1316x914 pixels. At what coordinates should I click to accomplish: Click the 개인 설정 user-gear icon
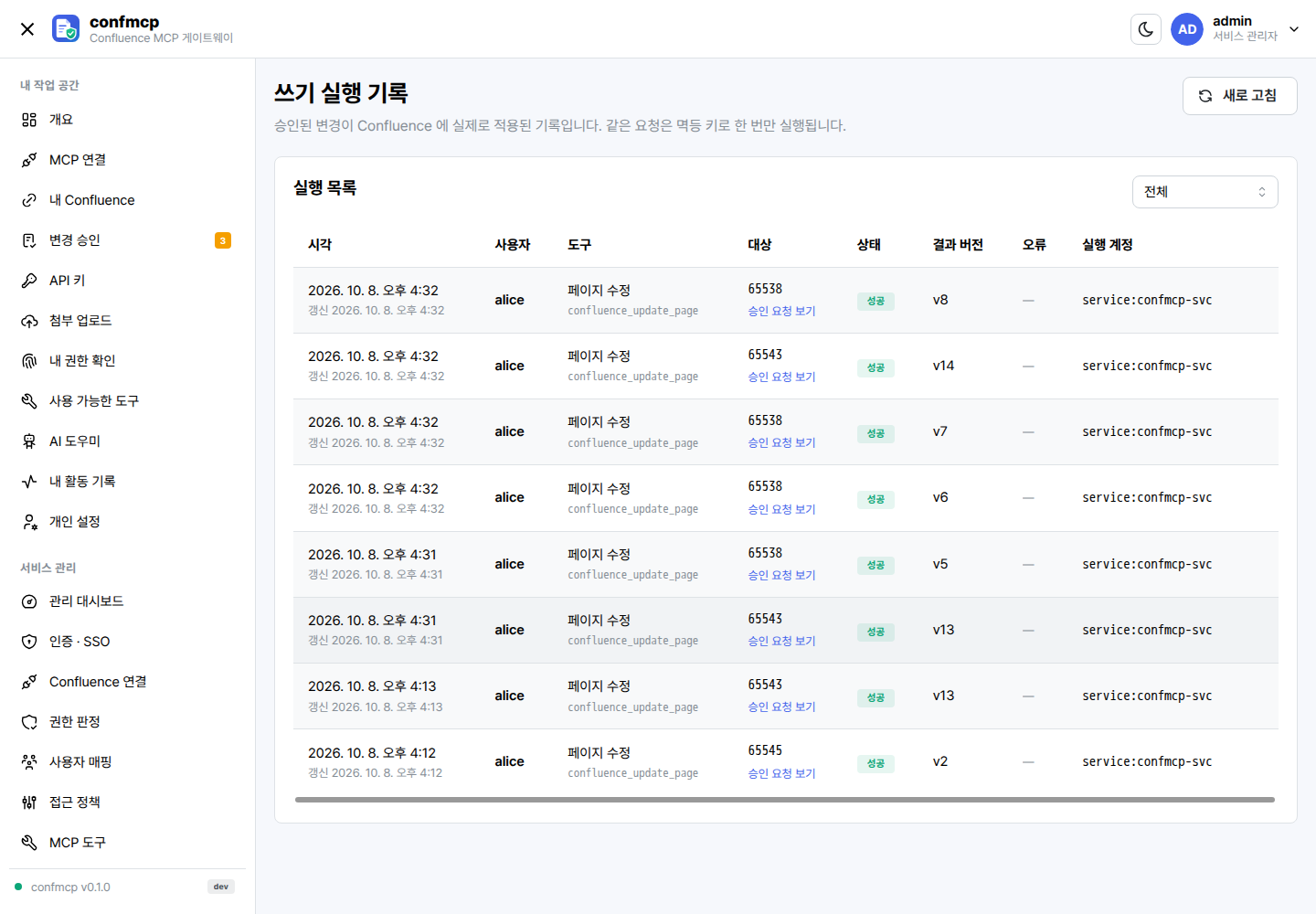pos(29,522)
